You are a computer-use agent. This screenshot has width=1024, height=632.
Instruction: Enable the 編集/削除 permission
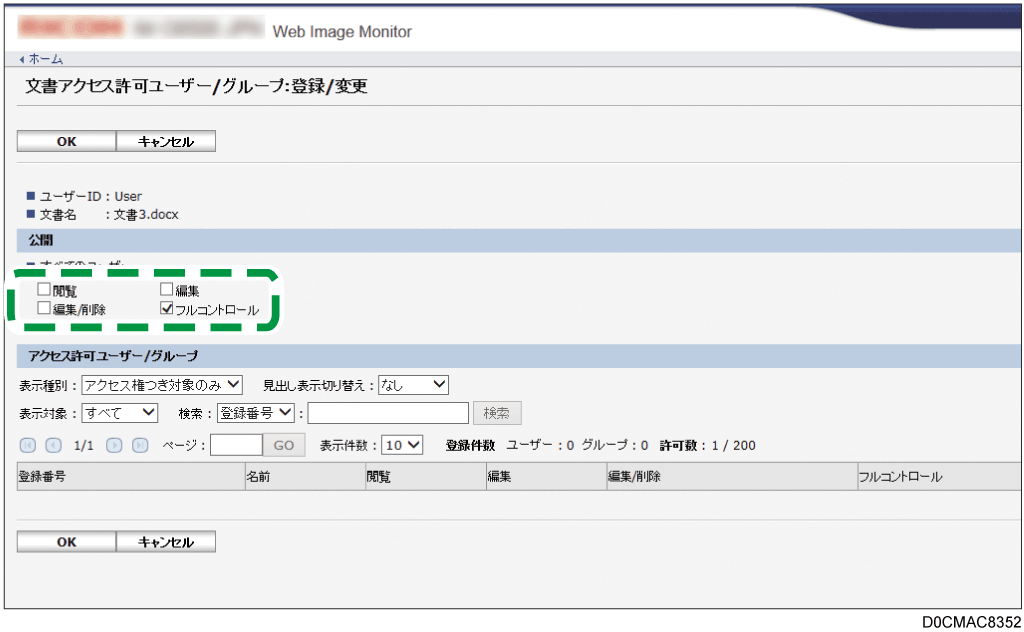tap(43, 309)
